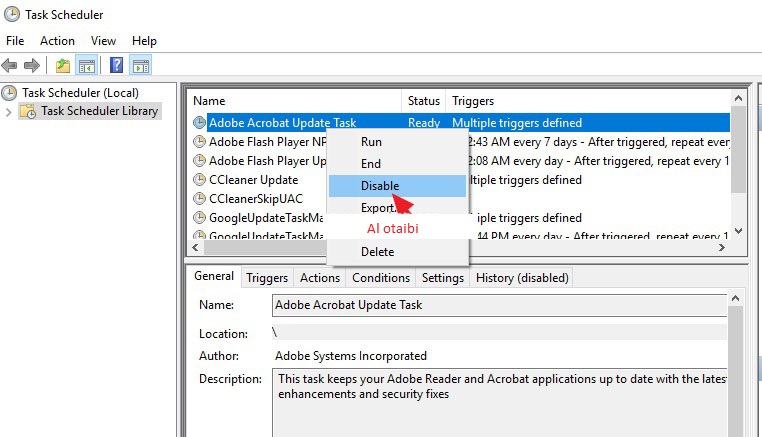This screenshot has height=437, width=762.
Task: Switch to the Settings tab
Action: [x=443, y=278]
